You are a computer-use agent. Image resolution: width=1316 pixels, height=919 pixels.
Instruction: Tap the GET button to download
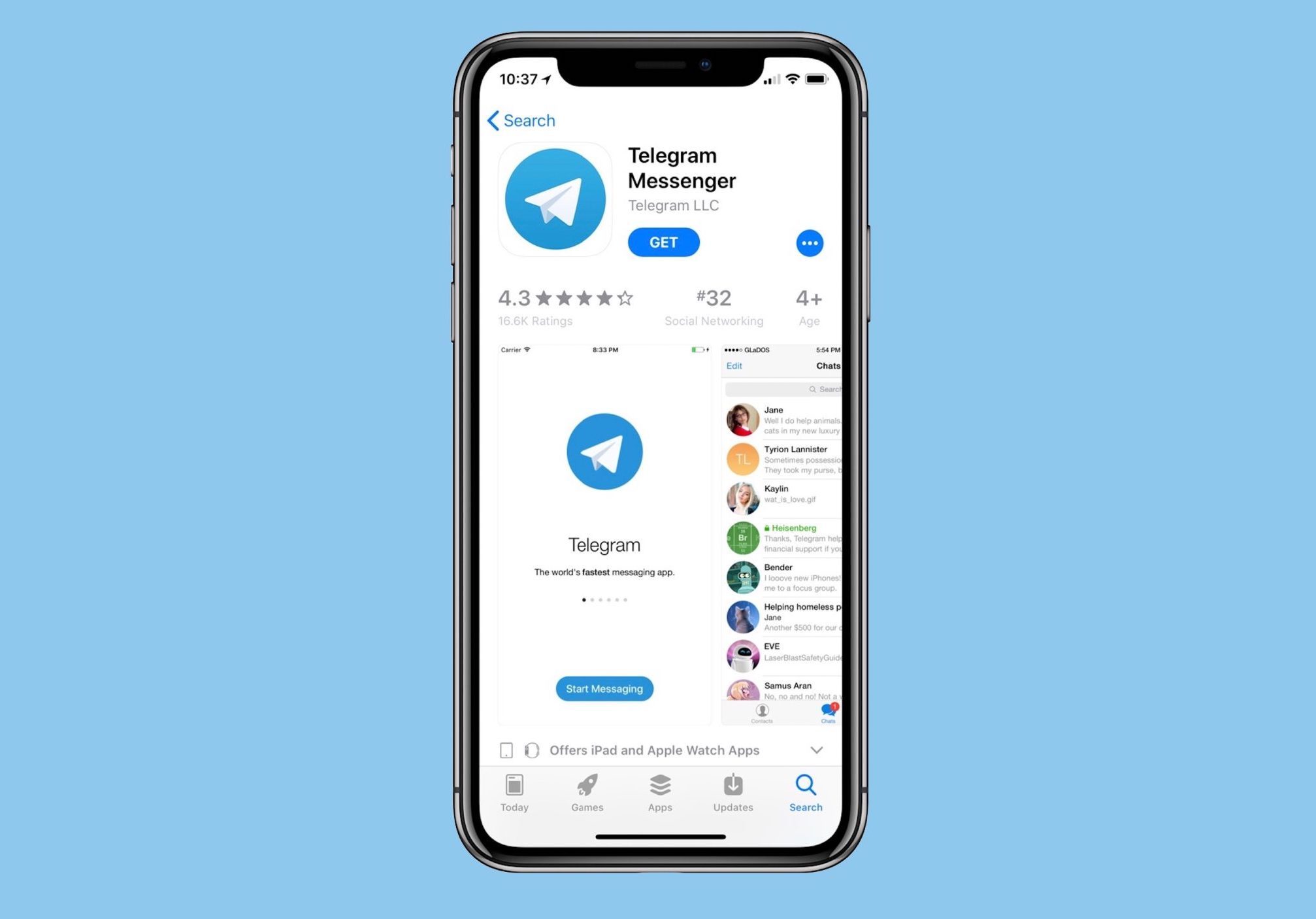(x=662, y=241)
